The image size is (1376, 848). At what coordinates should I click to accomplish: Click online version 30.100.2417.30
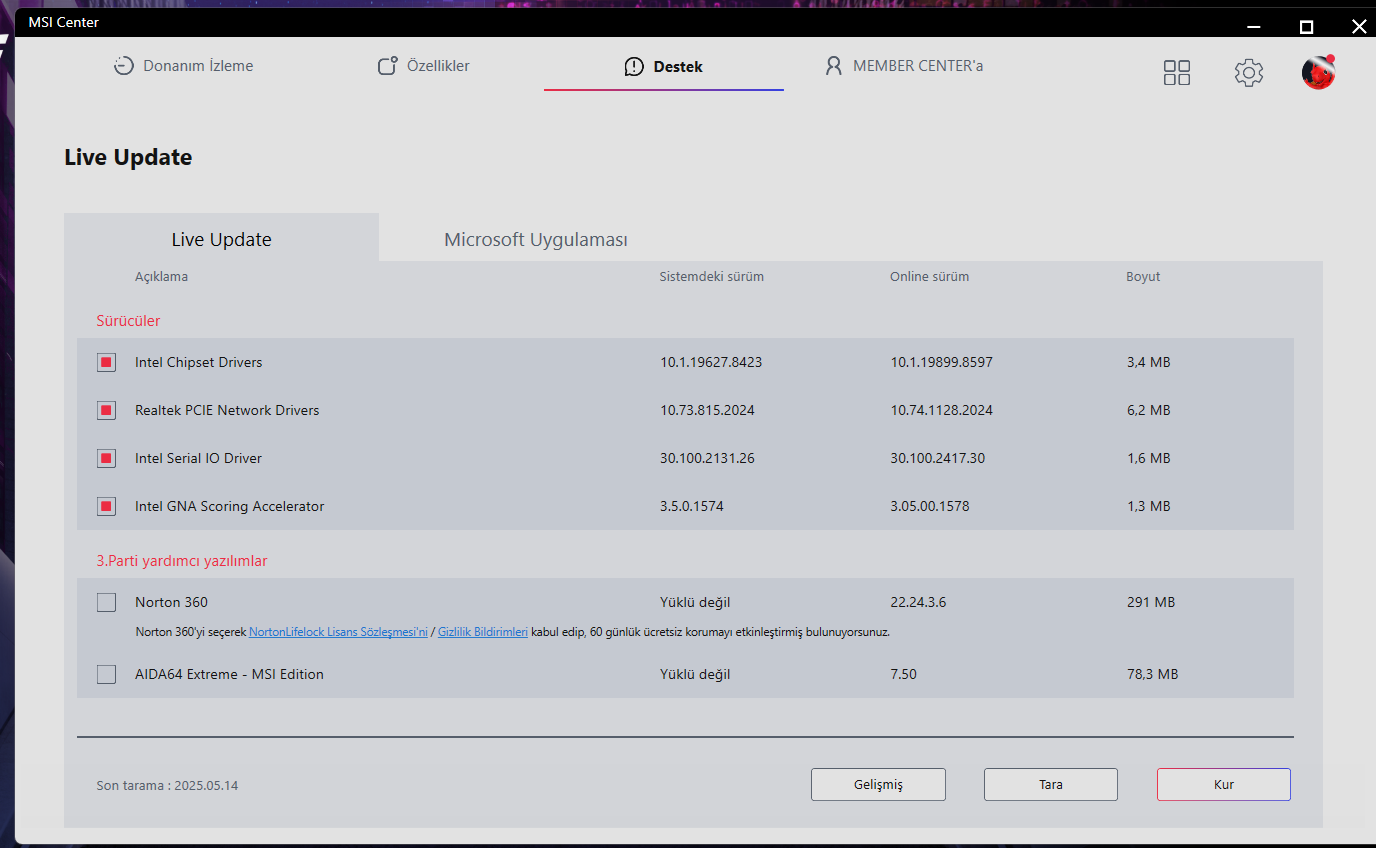(937, 458)
